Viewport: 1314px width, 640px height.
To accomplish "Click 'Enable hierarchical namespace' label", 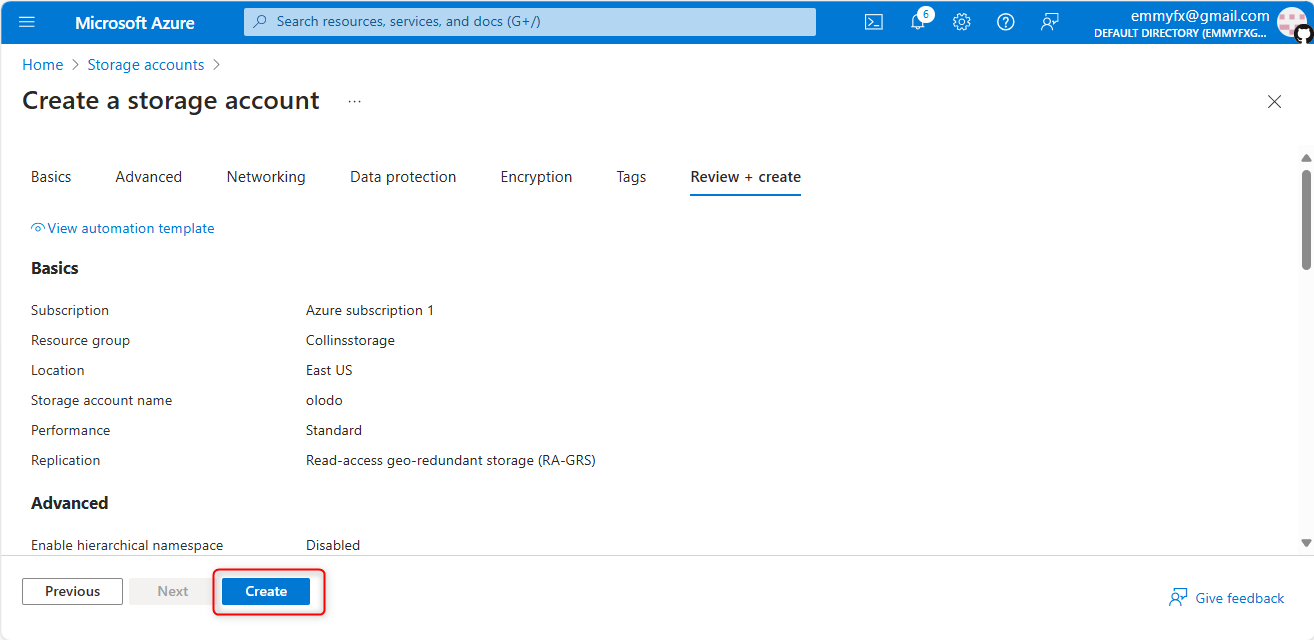I will click(x=127, y=545).
